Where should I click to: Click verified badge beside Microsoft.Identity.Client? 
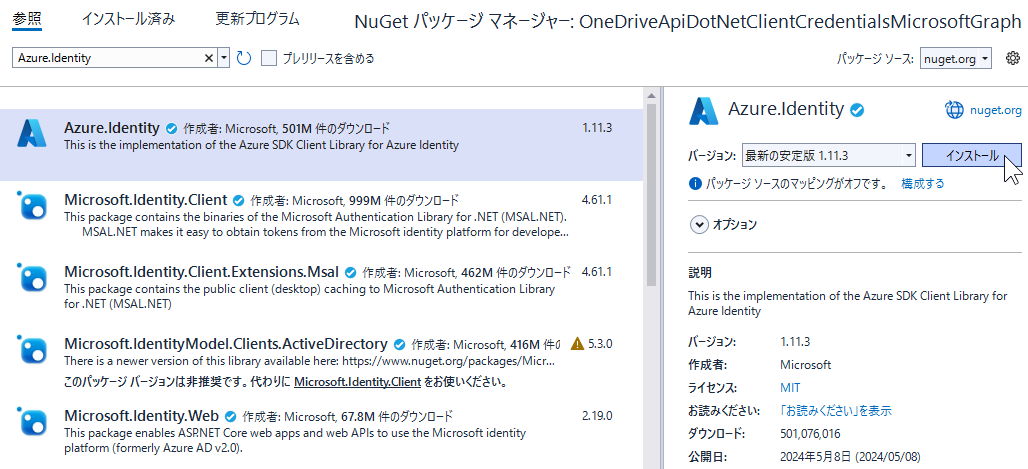239,200
